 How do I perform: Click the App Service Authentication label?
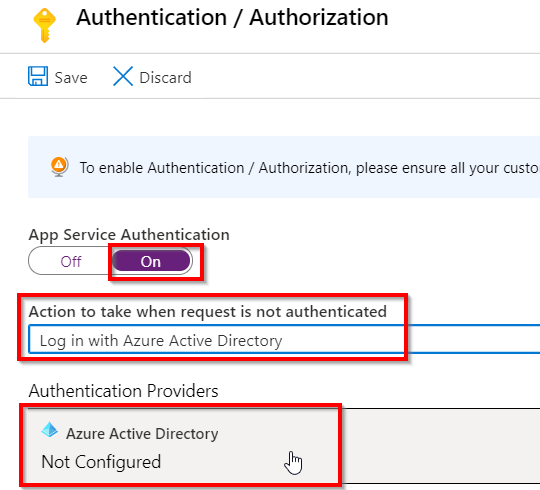point(129,235)
